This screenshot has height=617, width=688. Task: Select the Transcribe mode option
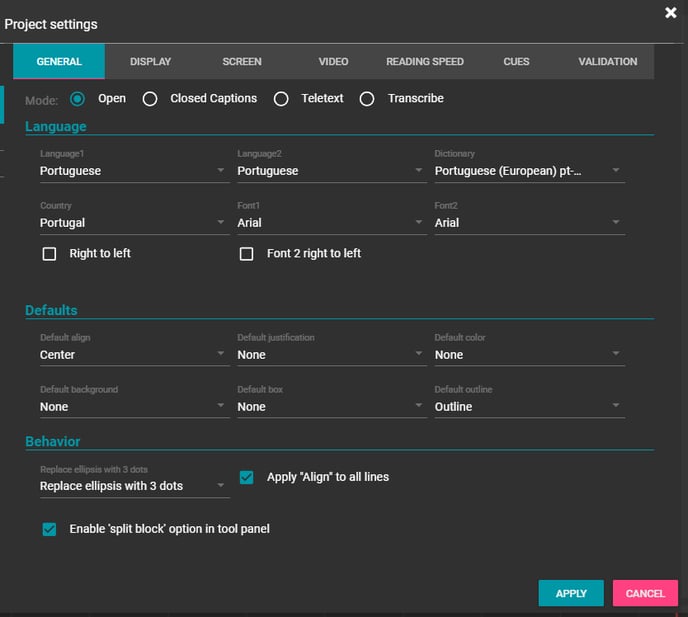367,99
